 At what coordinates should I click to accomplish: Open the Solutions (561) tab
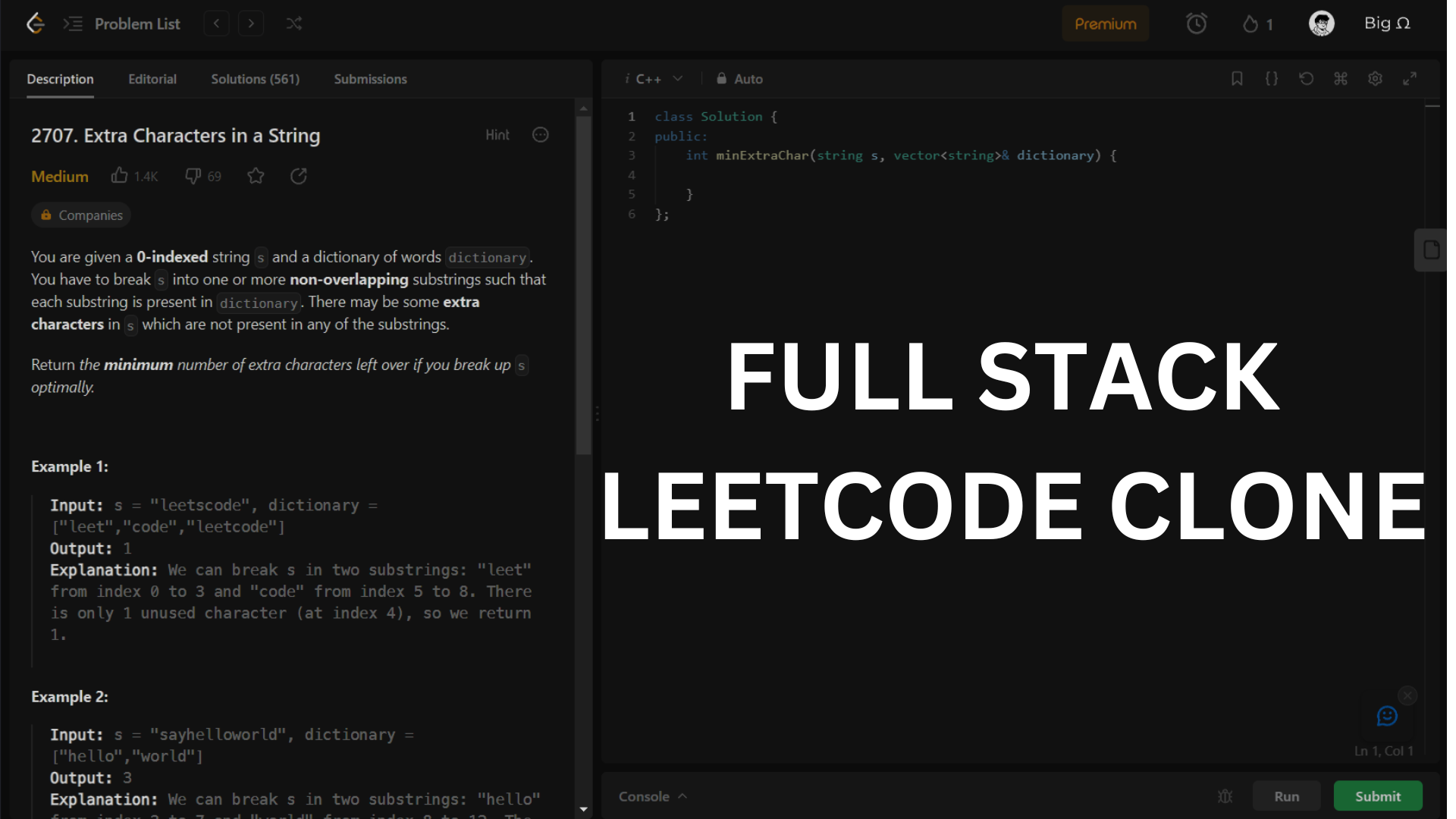tap(256, 79)
